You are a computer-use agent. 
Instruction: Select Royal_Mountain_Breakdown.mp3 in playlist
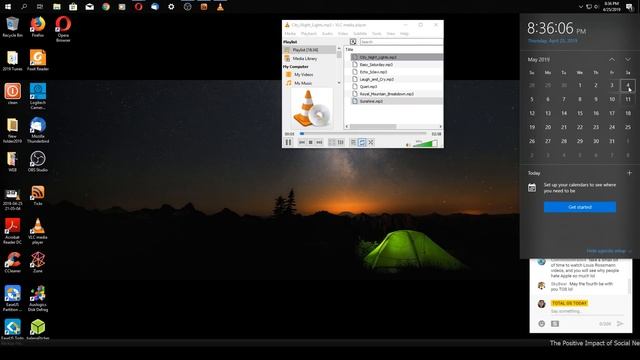click(x=397, y=94)
